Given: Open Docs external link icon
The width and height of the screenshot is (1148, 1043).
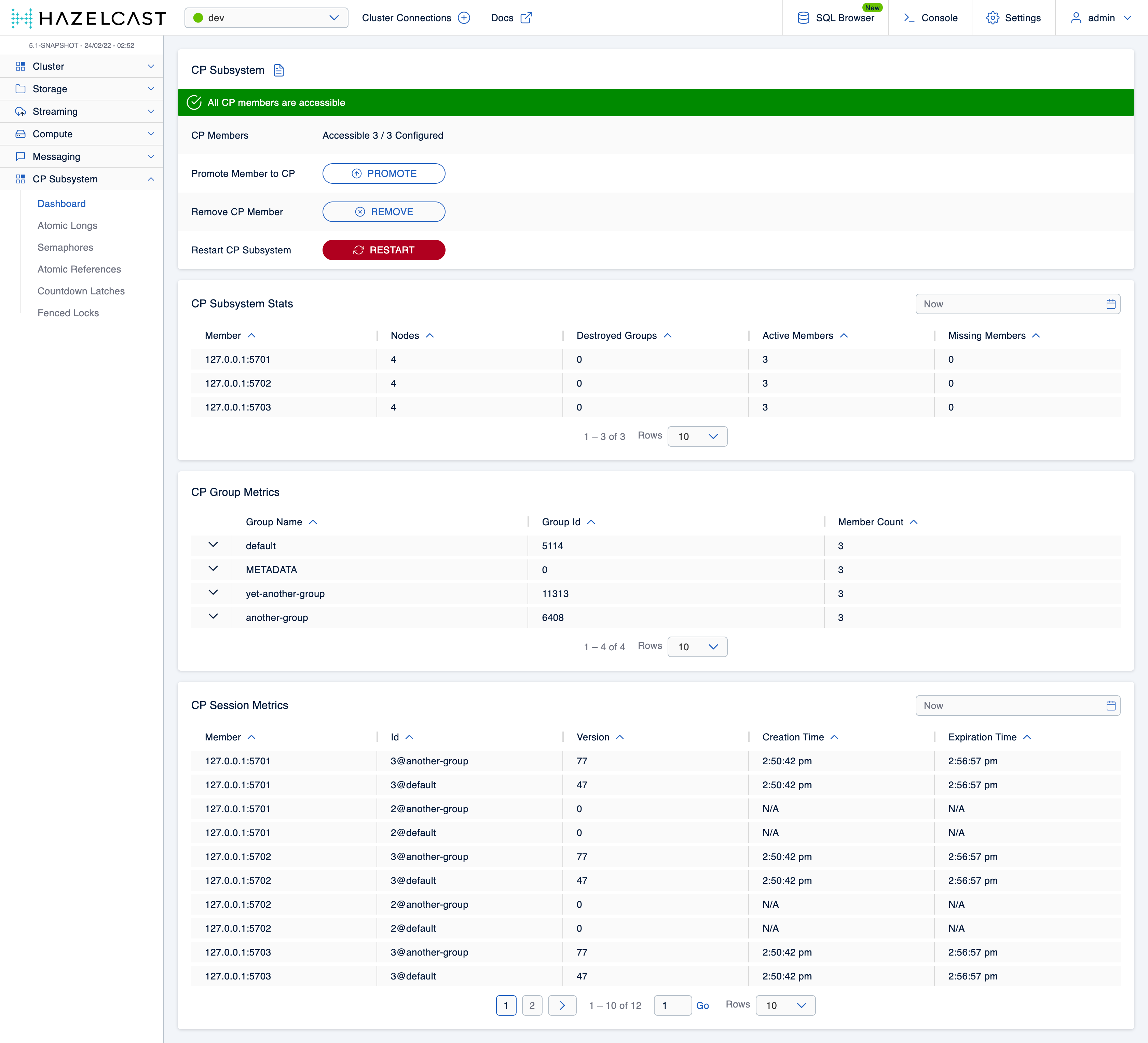Looking at the screenshot, I should 526,18.
